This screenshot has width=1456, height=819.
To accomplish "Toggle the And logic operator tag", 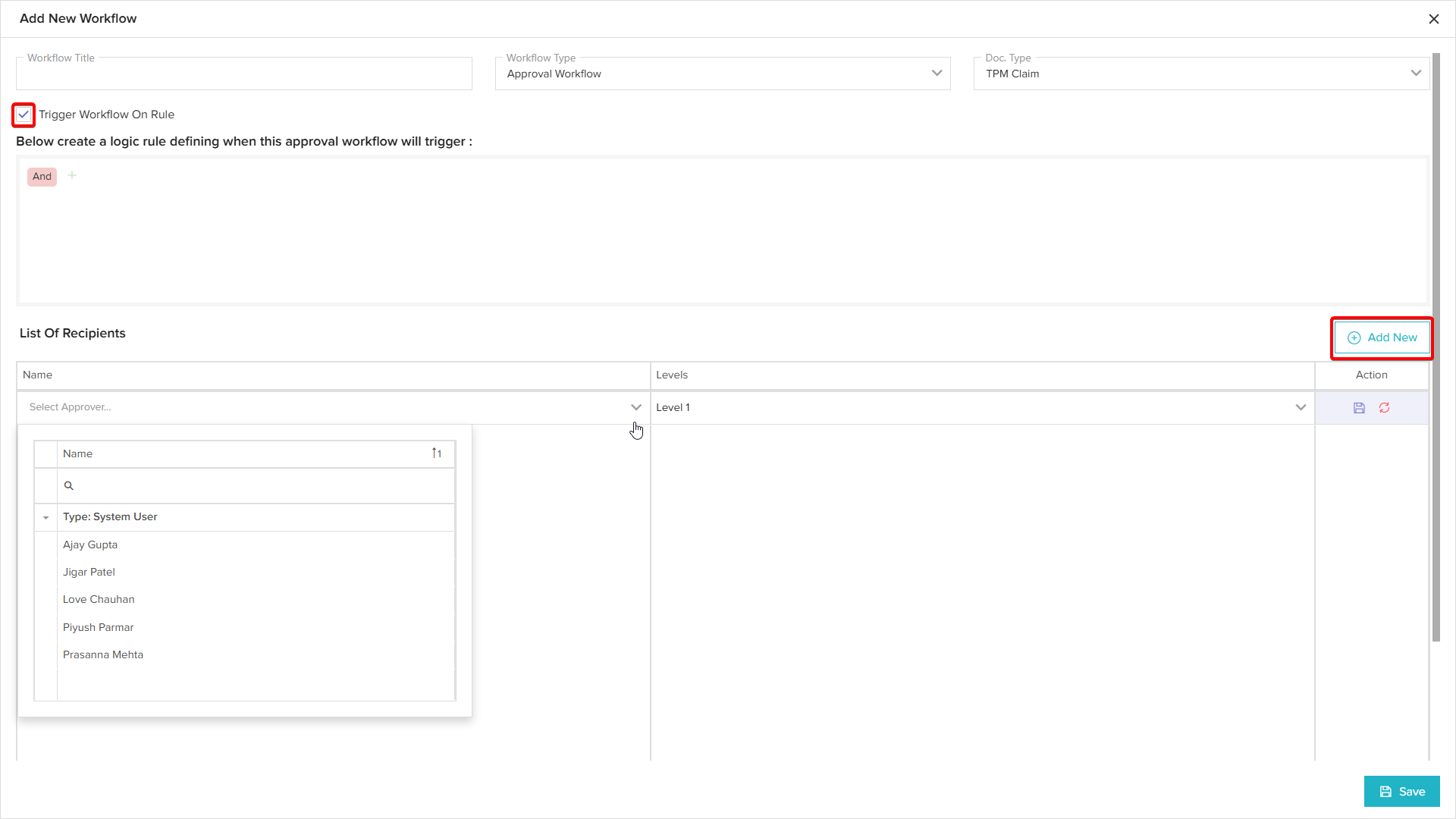I will pos(42,177).
